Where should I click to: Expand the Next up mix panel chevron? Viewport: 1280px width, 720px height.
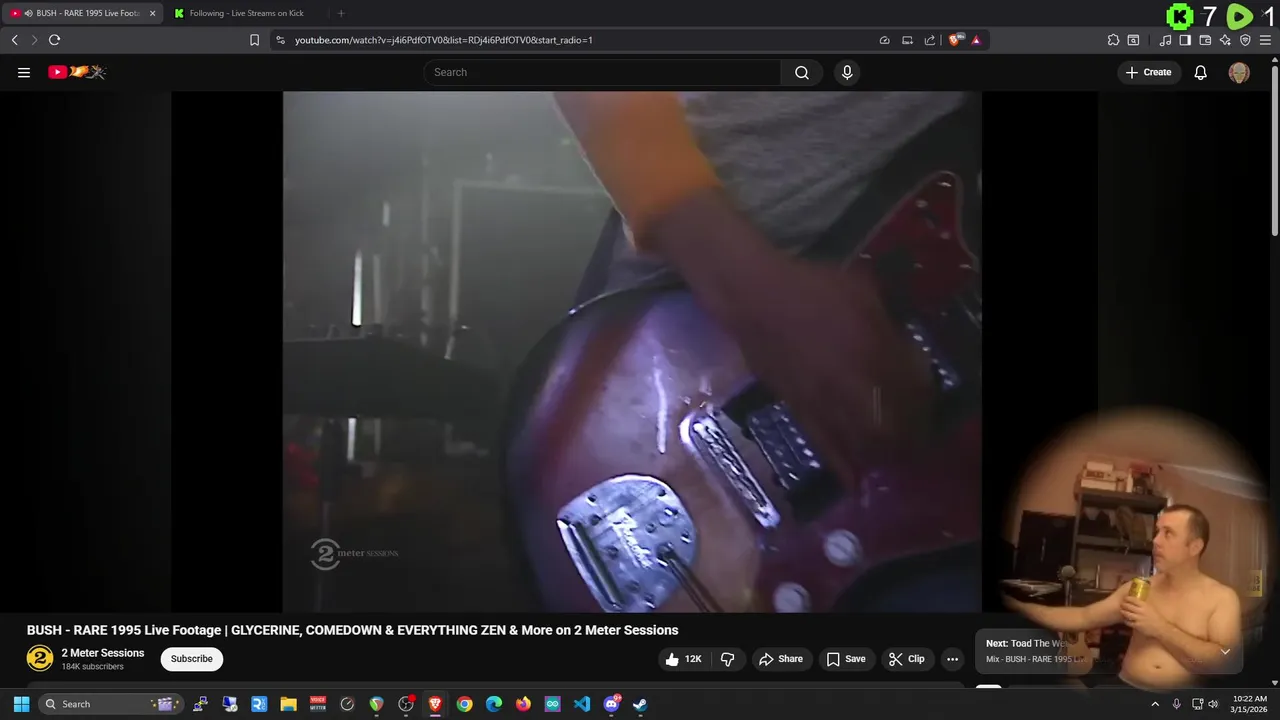click(x=1225, y=651)
